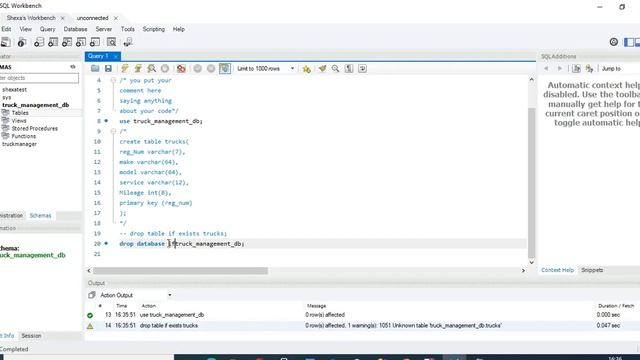640x360 pixels.
Task: Open the Help menu
Action: click(179, 29)
